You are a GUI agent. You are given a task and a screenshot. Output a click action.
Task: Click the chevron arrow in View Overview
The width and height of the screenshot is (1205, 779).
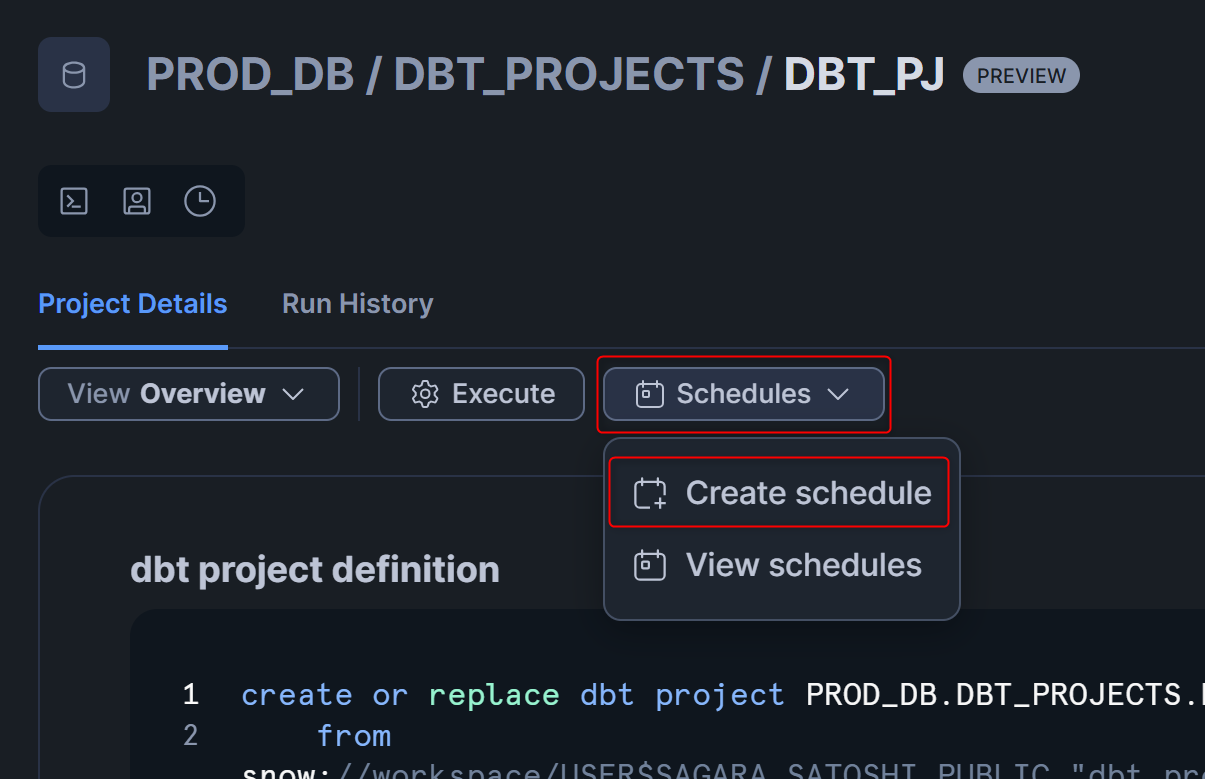pyautogui.click(x=293, y=394)
